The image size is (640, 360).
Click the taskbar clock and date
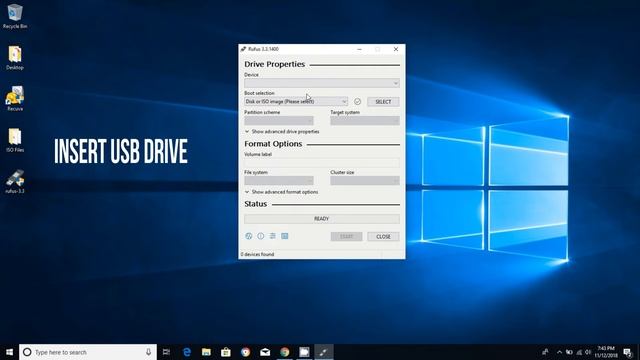606,352
